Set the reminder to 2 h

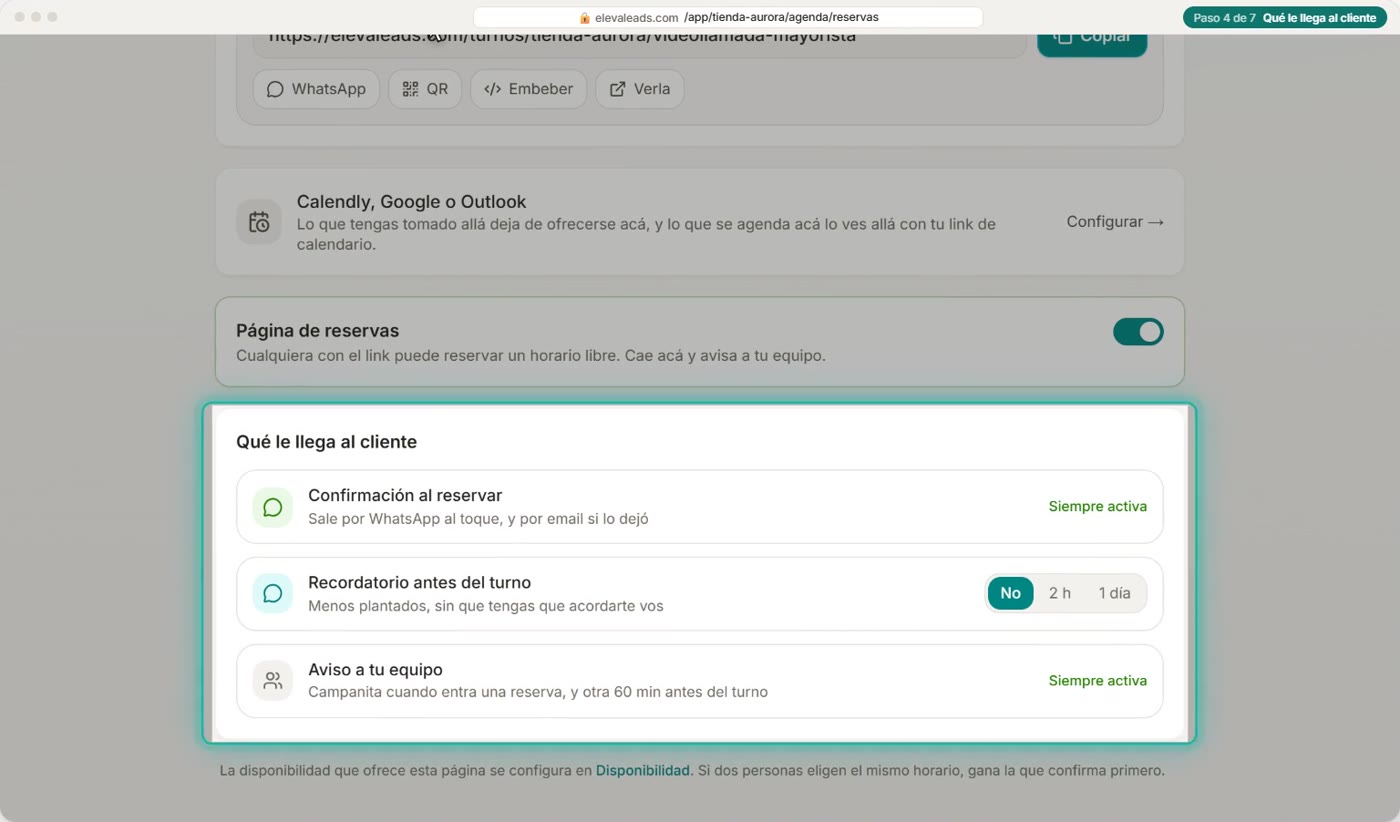click(x=1060, y=593)
